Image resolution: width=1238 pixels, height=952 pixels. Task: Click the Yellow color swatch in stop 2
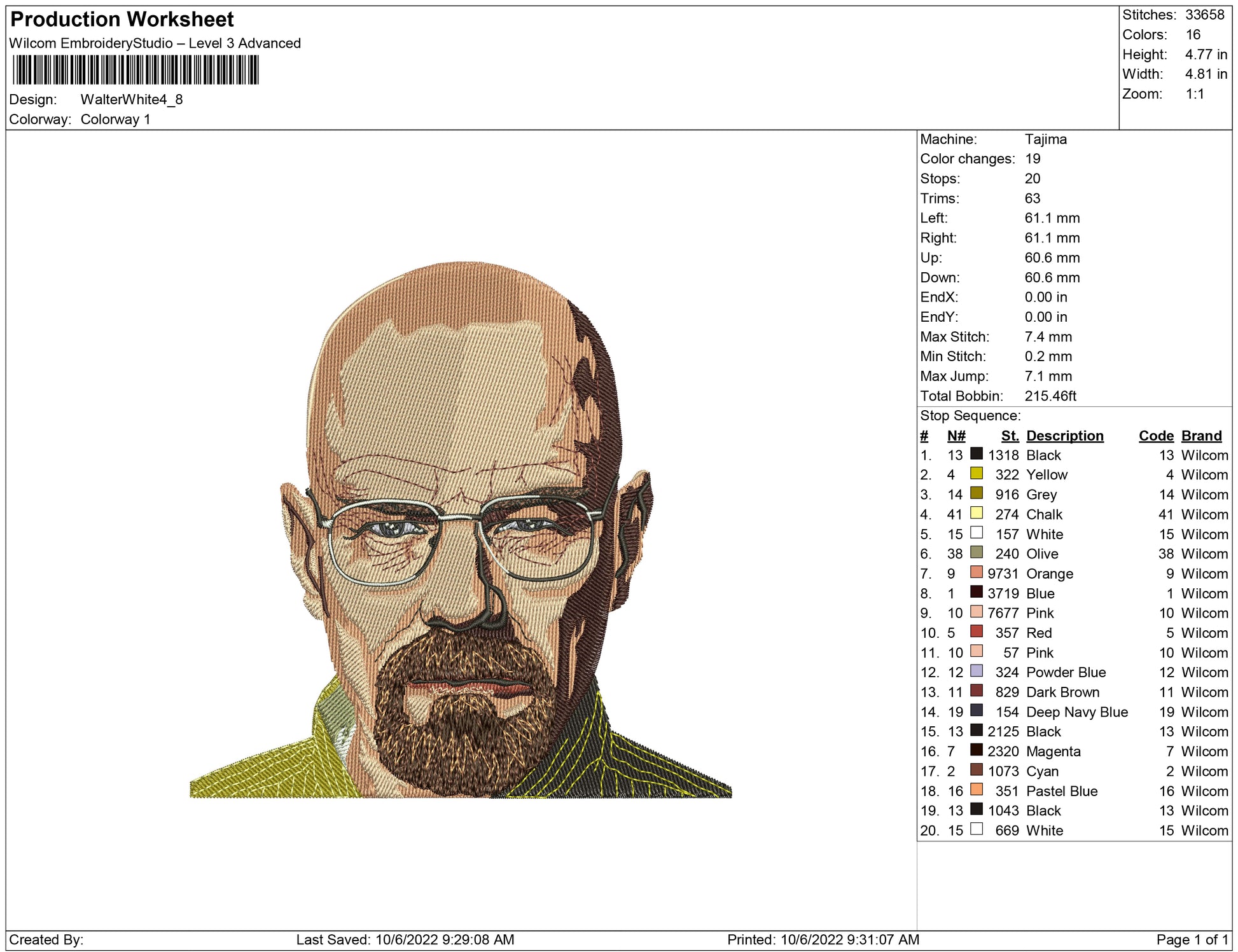tap(976, 474)
